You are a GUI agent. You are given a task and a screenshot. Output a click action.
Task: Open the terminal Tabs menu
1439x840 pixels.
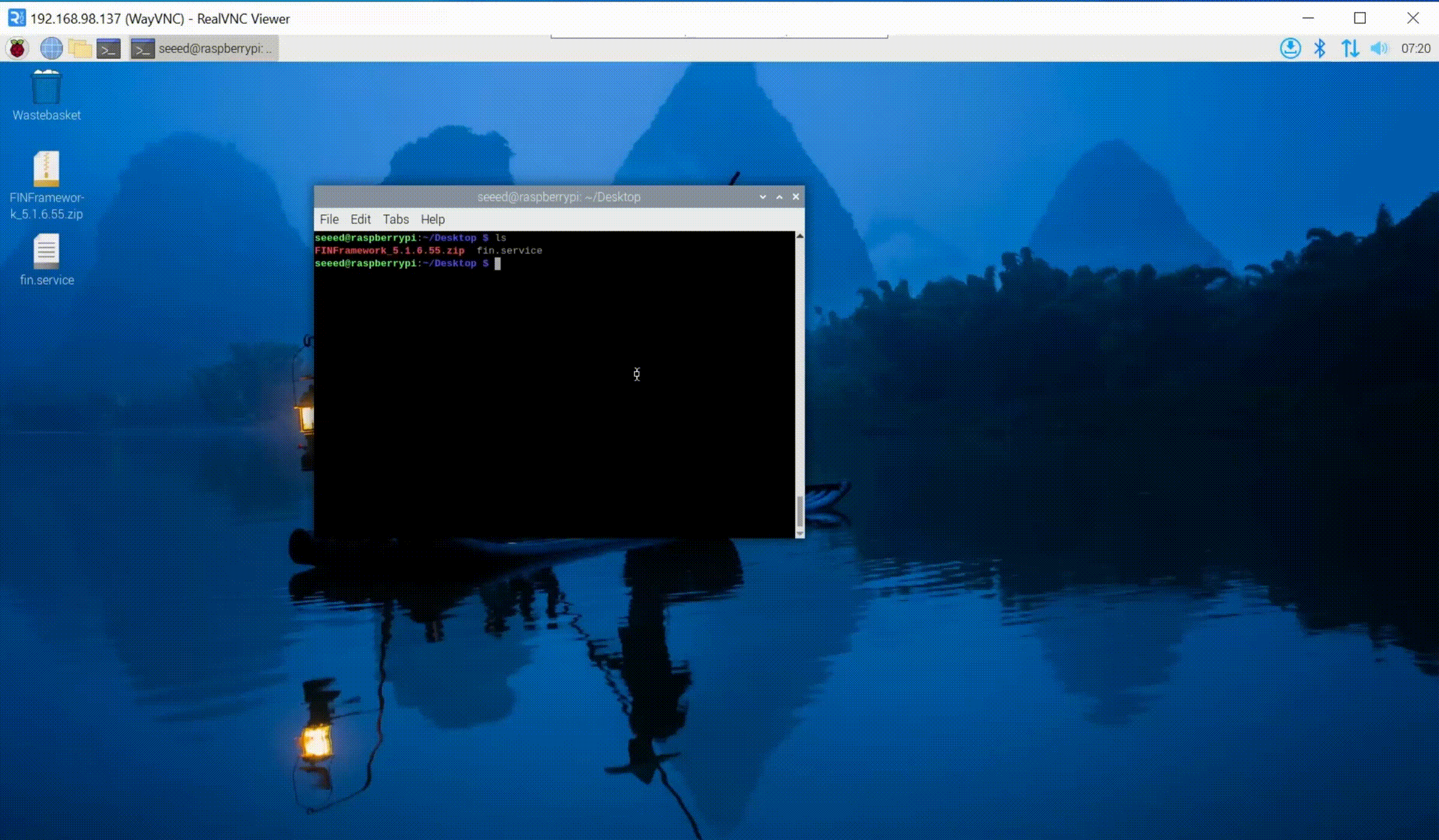[x=396, y=219]
